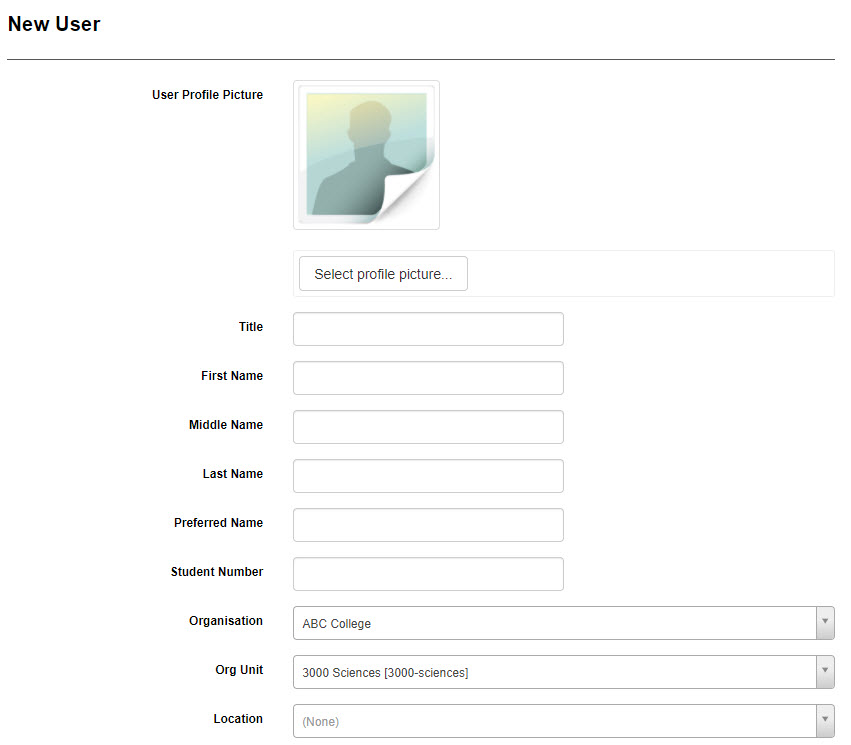851x745 pixels.
Task: Click the 'Middle Name' label text
Action: [x=226, y=425]
